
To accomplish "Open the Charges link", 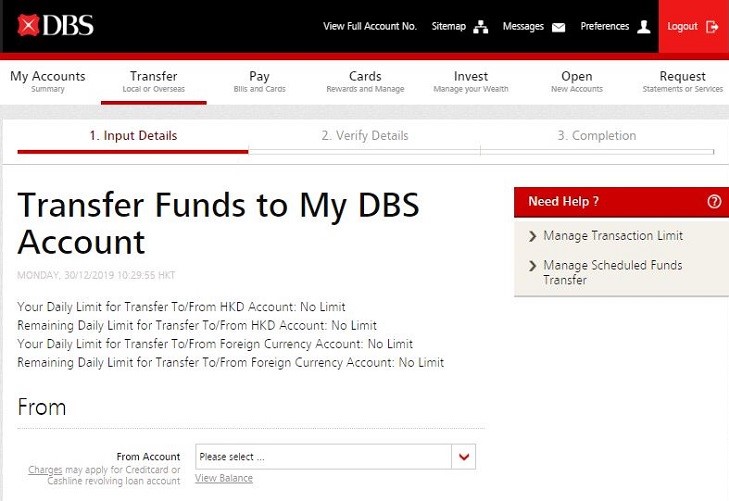I will pos(45,469).
